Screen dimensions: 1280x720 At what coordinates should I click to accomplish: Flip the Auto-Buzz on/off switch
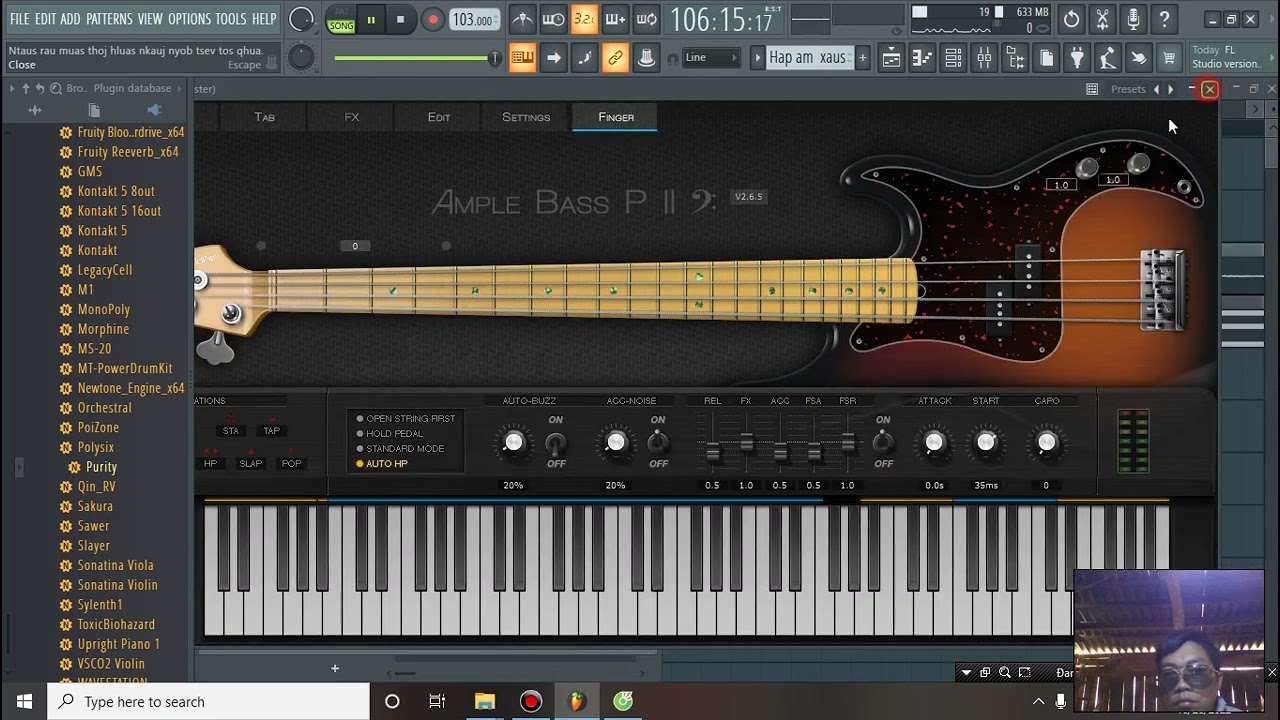coord(555,442)
